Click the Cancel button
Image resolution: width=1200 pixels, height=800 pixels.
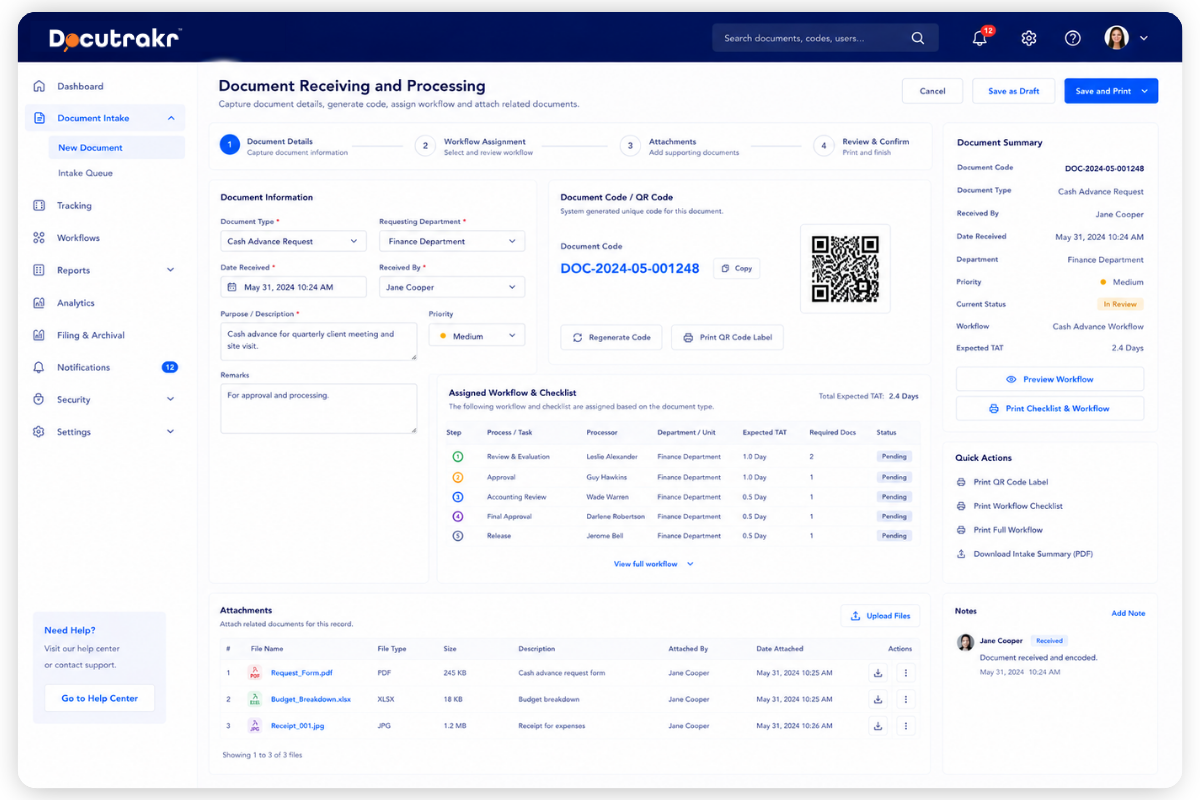coord(932,91)
